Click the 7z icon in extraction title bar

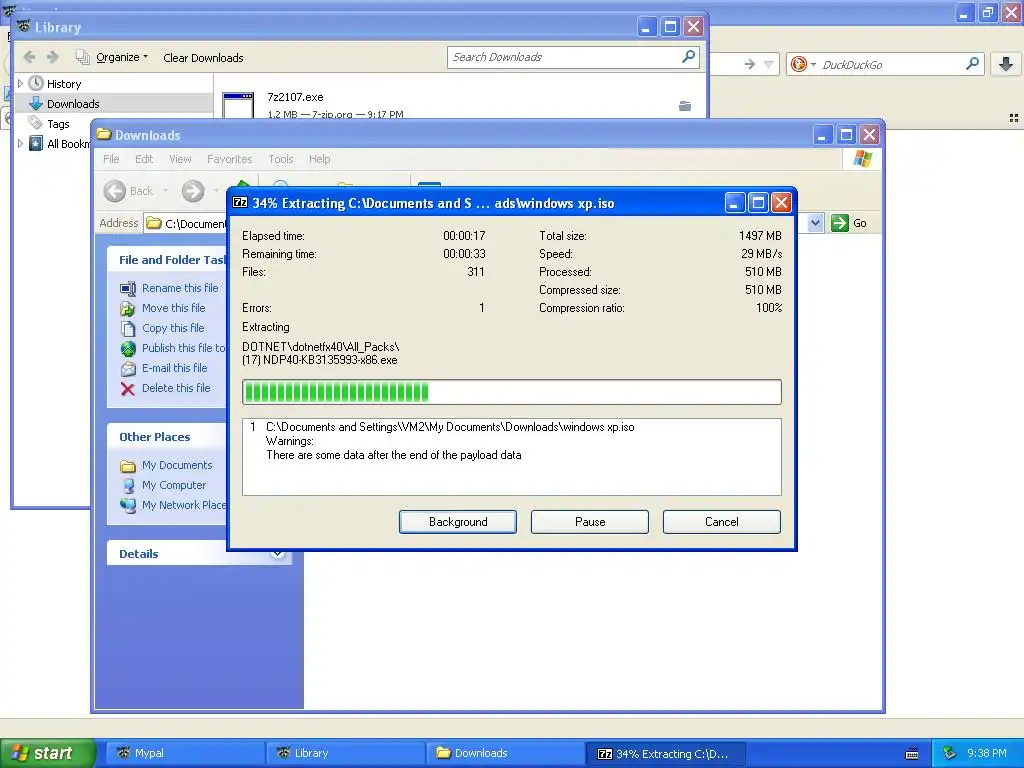pyautogui.click(x=240, y=202)
